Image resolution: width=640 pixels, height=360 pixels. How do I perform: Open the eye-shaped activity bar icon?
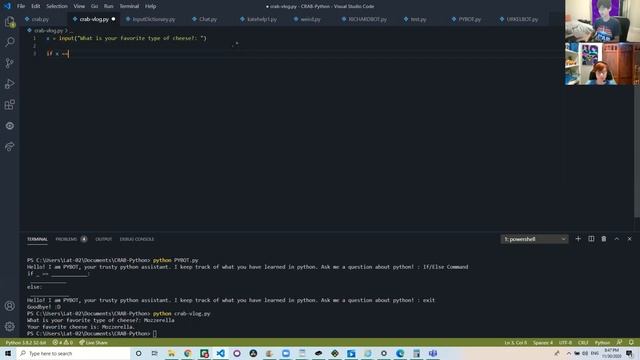10,126
